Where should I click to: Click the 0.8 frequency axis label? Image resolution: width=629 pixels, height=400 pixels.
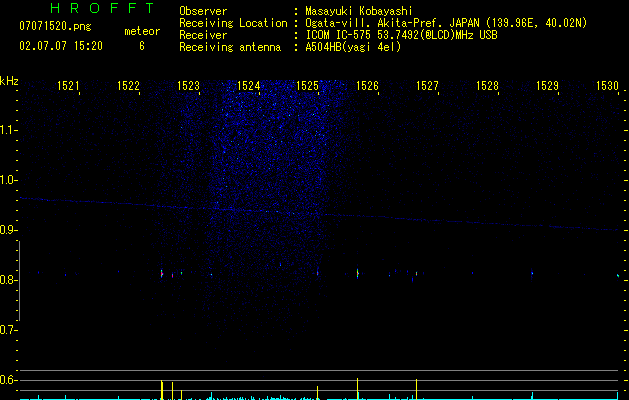click(x=8, y=280)
